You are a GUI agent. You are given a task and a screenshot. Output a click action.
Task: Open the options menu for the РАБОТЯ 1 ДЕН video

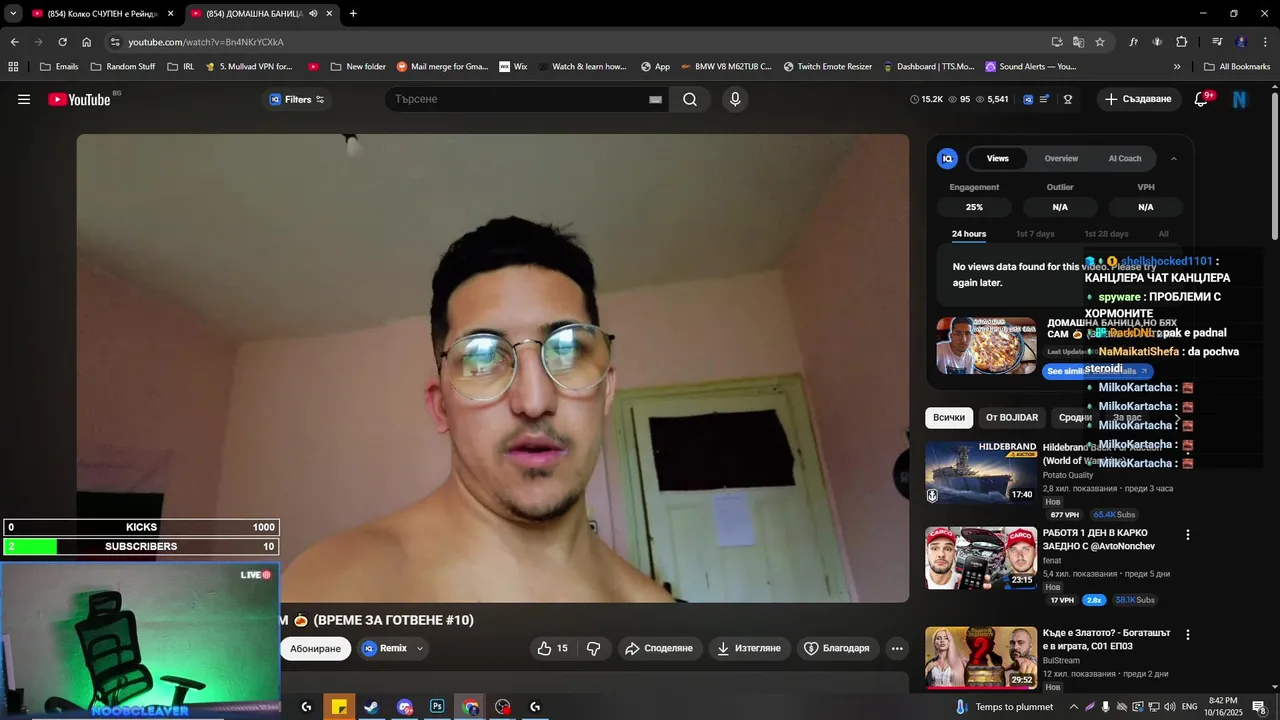1188,535
